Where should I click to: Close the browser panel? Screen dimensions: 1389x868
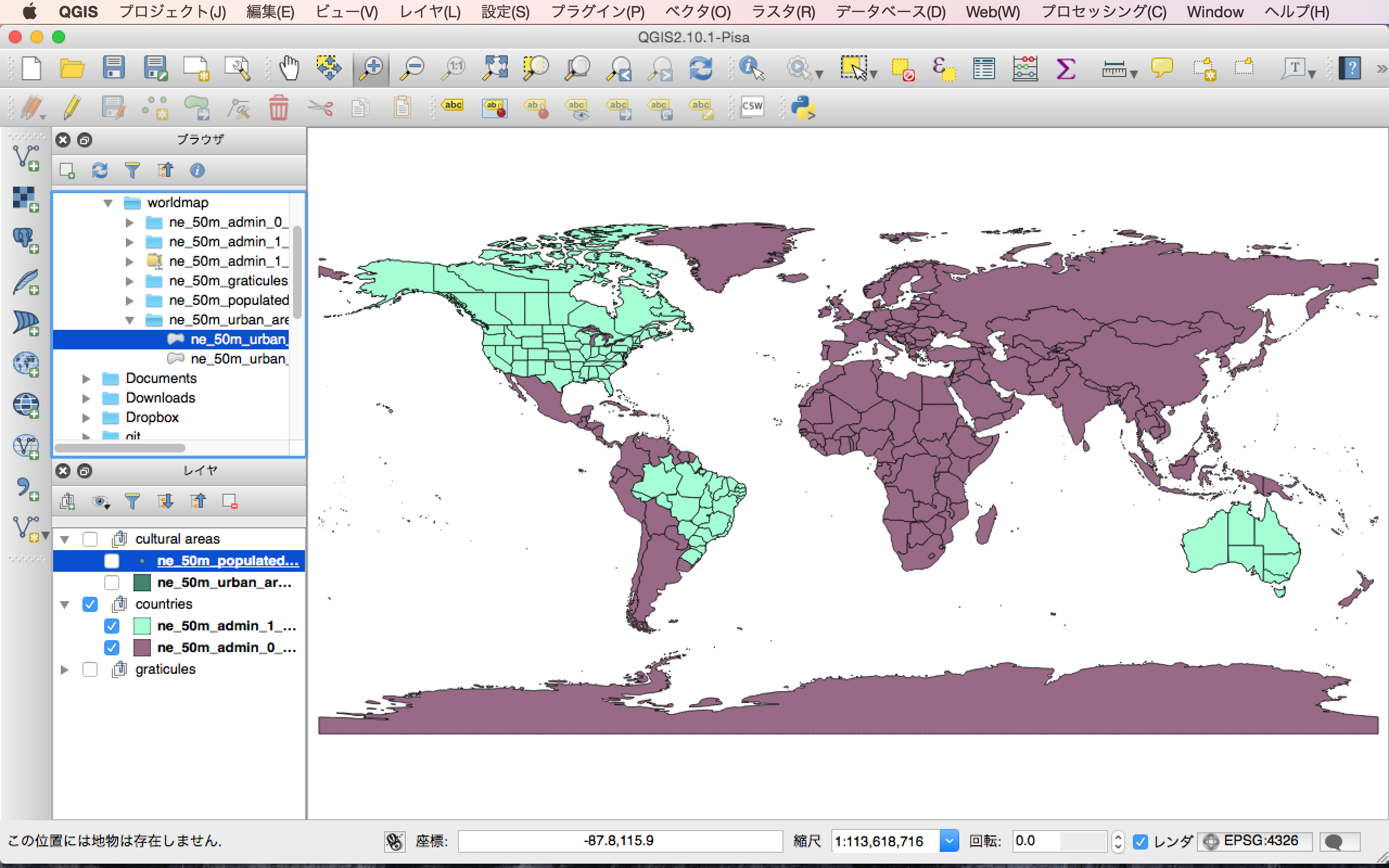coord(63,140)
